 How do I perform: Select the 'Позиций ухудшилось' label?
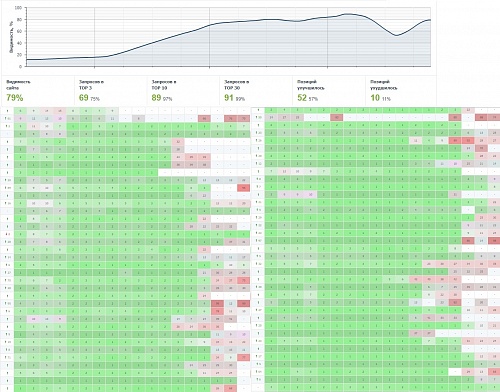point(384,85)
